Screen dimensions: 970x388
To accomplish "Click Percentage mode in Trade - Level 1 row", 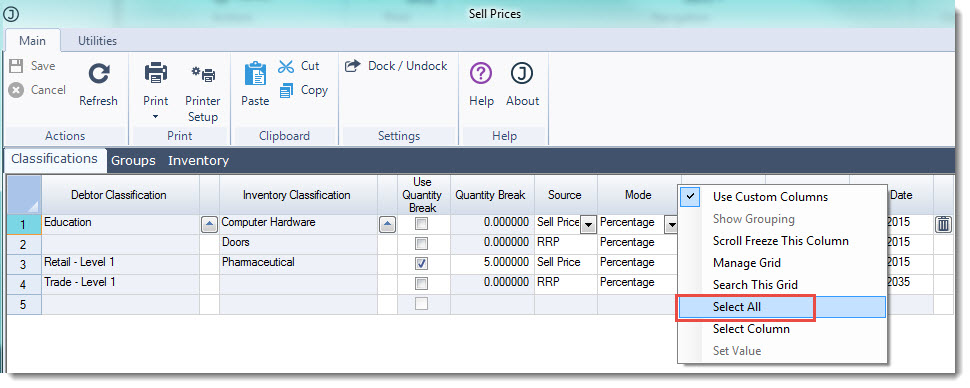I will pos(638,284).
